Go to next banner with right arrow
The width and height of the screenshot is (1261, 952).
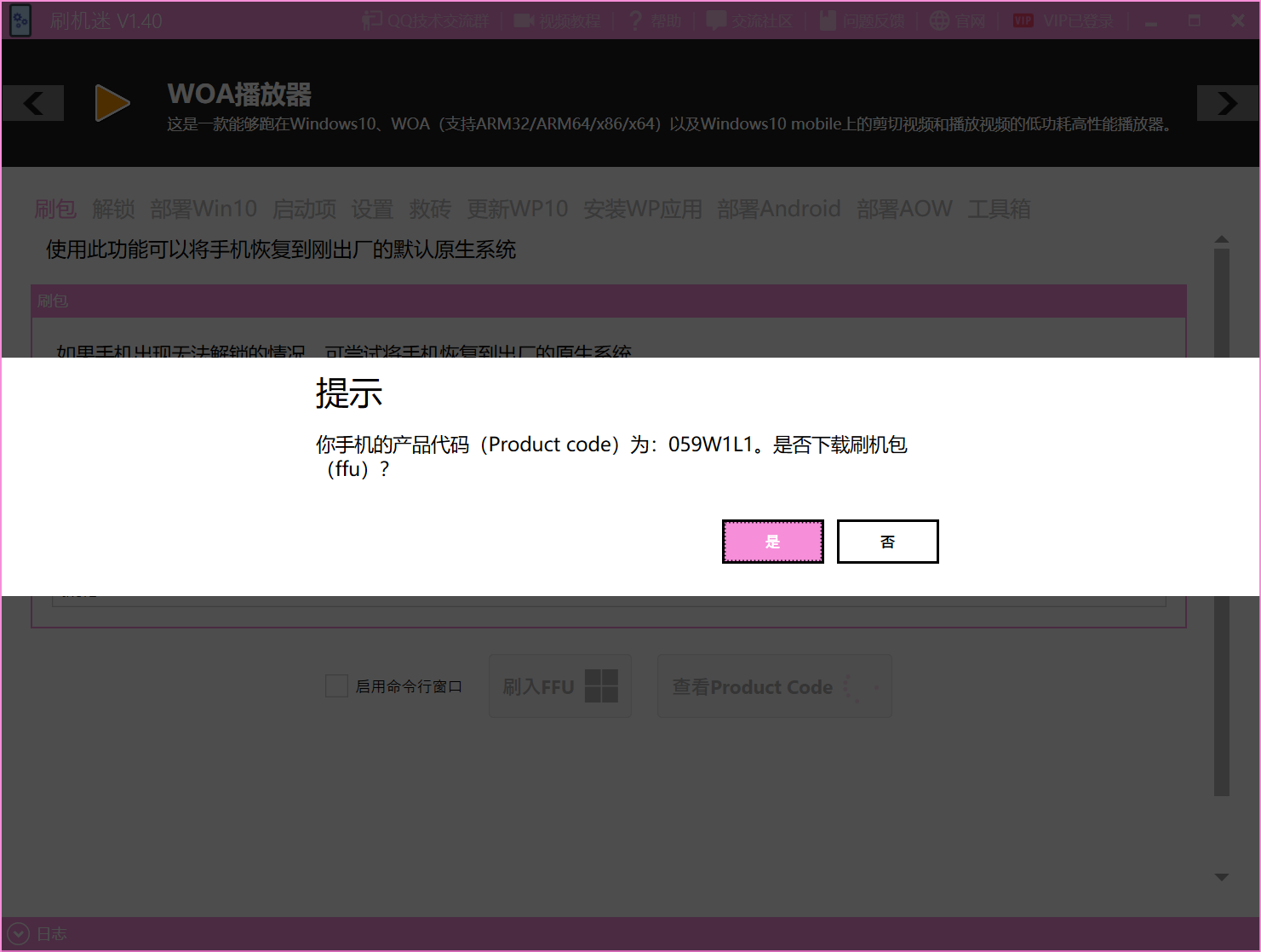click(x=1227, y=103)
